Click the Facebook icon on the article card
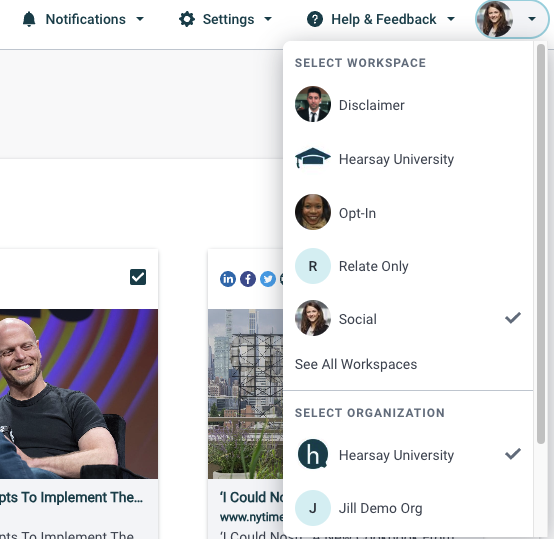This screenshot has width=554, height=539. (248, 279)
